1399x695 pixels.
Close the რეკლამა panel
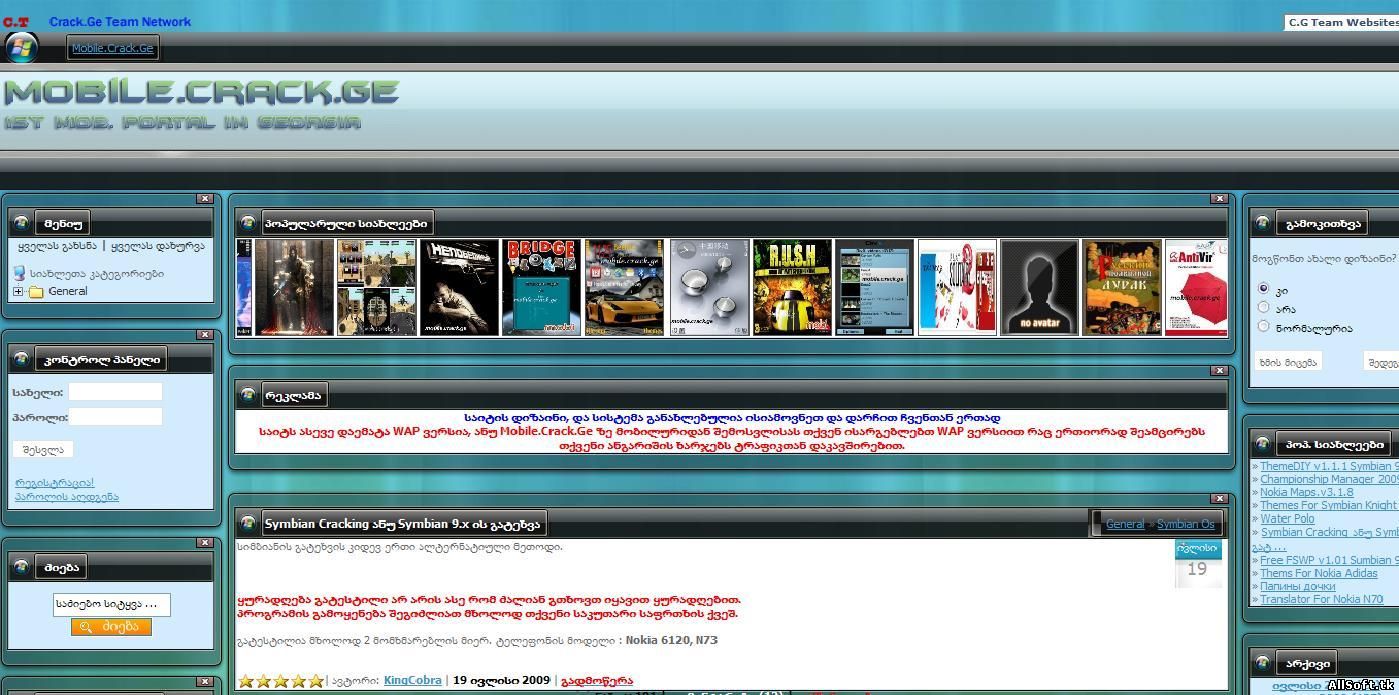(1219, 371)
